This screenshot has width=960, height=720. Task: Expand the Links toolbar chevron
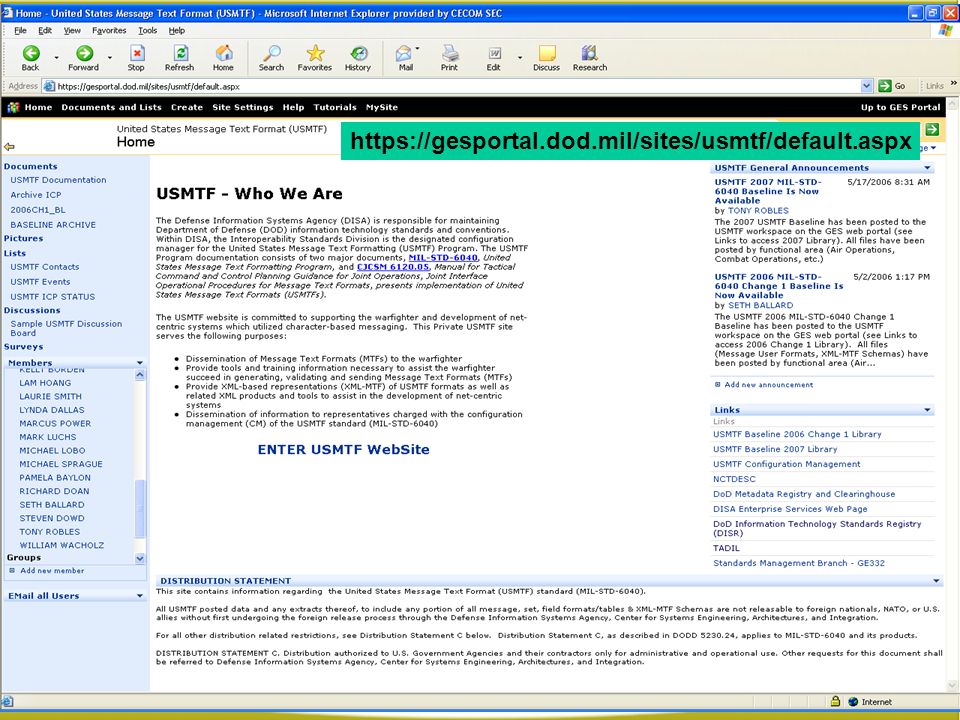(x=953, y=83)
